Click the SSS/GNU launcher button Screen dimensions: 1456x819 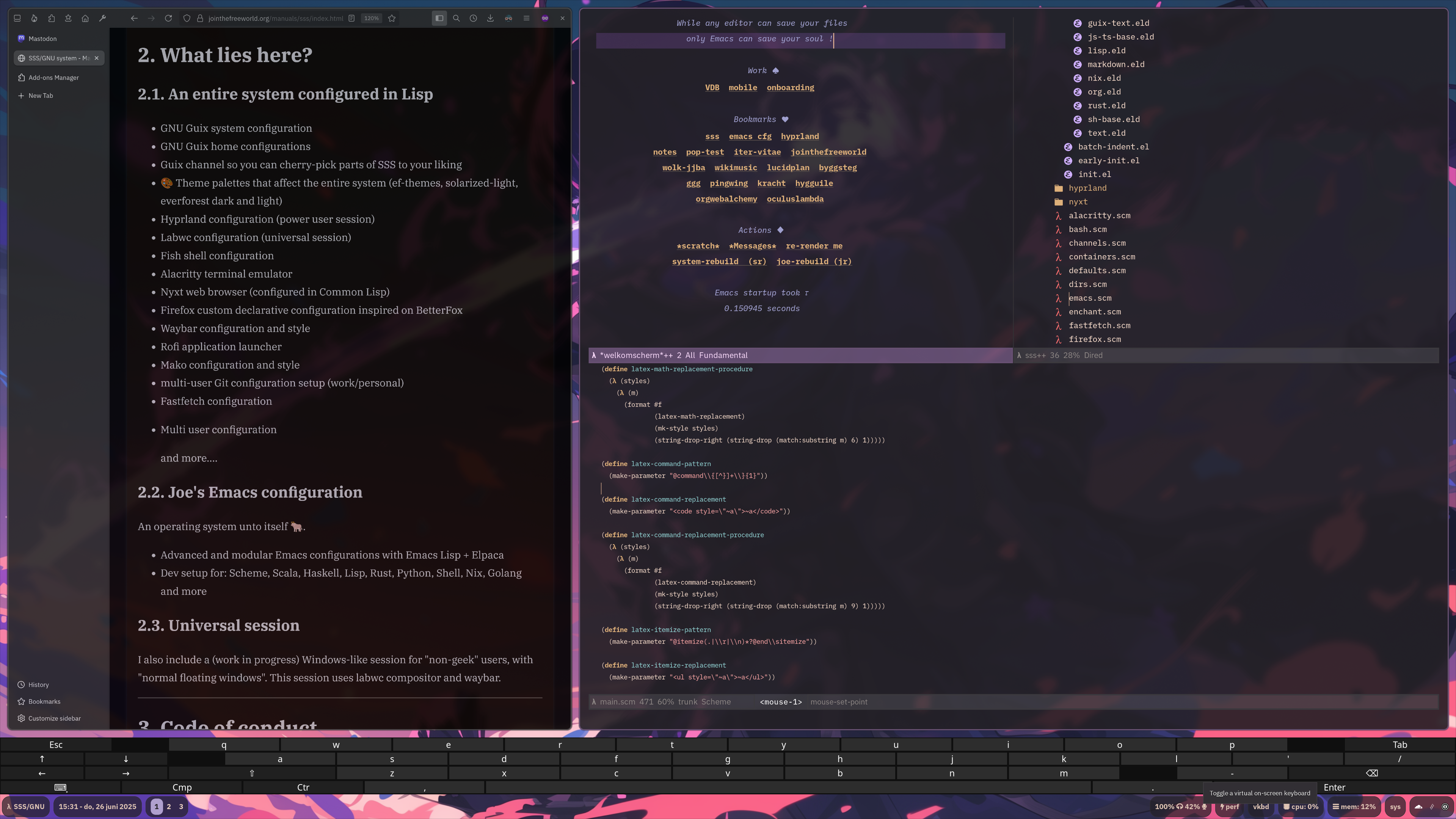click(26, 806)
